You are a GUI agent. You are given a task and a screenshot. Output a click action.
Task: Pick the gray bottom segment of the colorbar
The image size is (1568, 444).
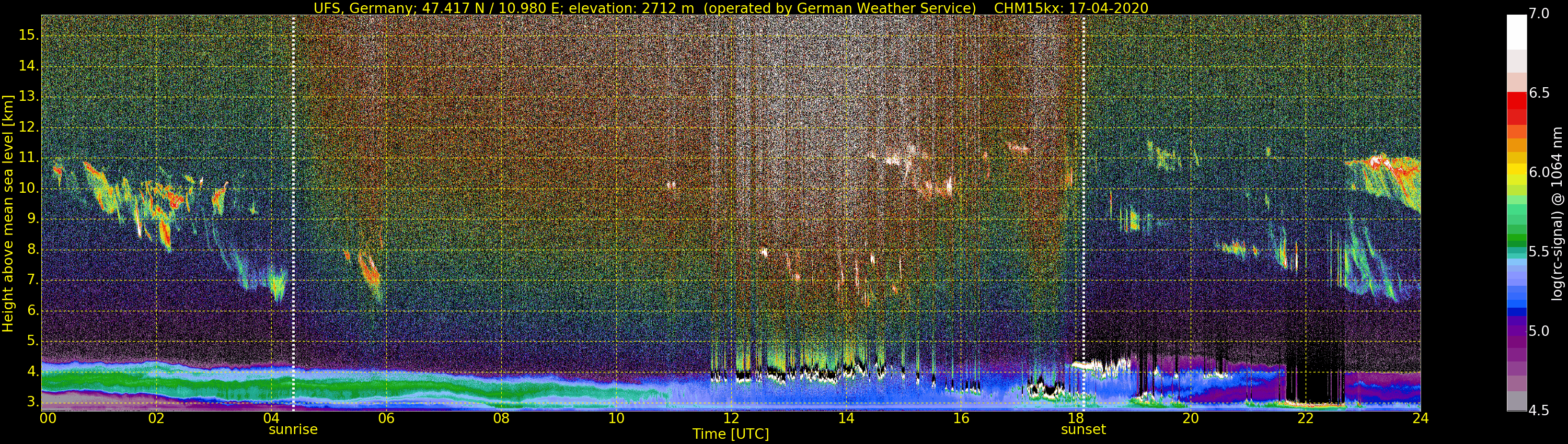click(1516, 401)
